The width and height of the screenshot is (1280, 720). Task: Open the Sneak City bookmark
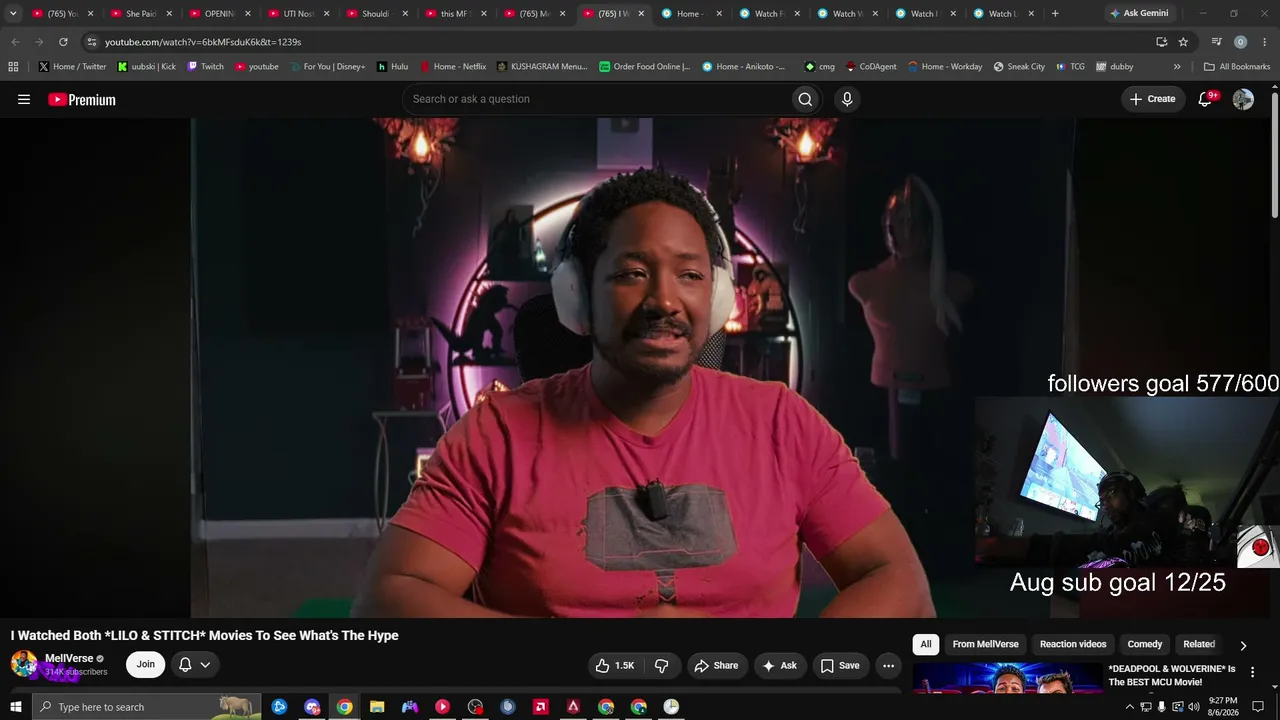tap(1019, 66)
